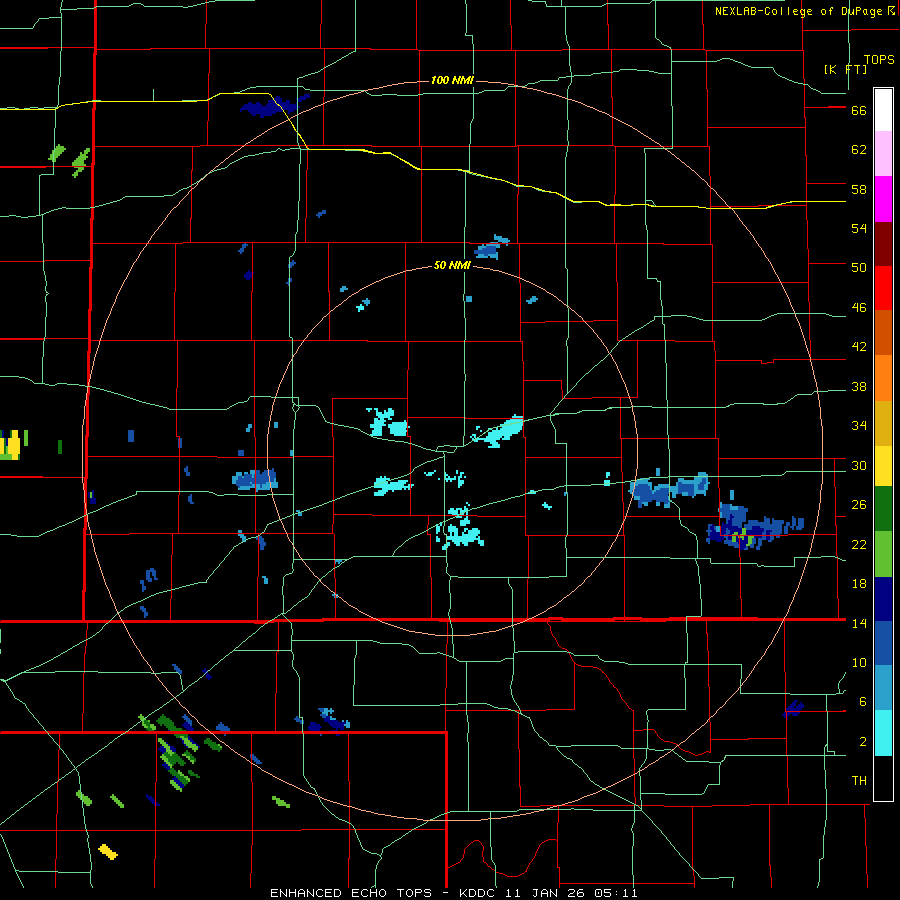This screenshot has height=900, width=900.
Task: Click the 50 NMI range ring label
Action: 452,265
